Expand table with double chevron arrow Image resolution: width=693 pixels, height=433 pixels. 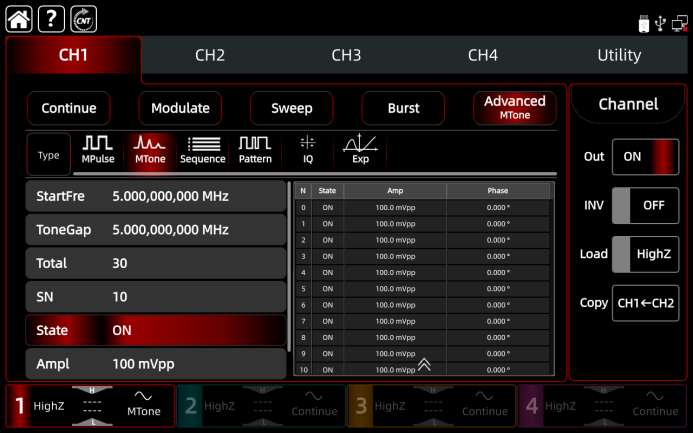click(424, 365)
